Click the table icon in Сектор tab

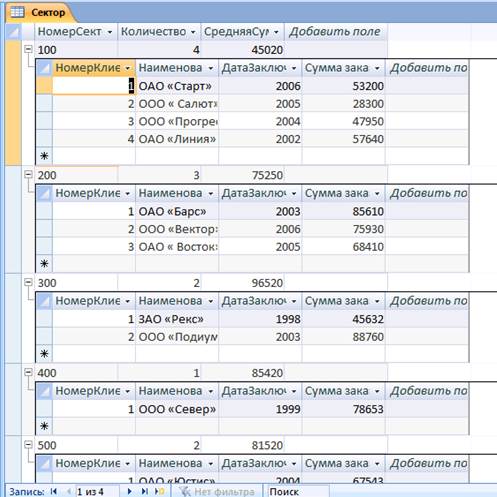(x=17, y=13)
